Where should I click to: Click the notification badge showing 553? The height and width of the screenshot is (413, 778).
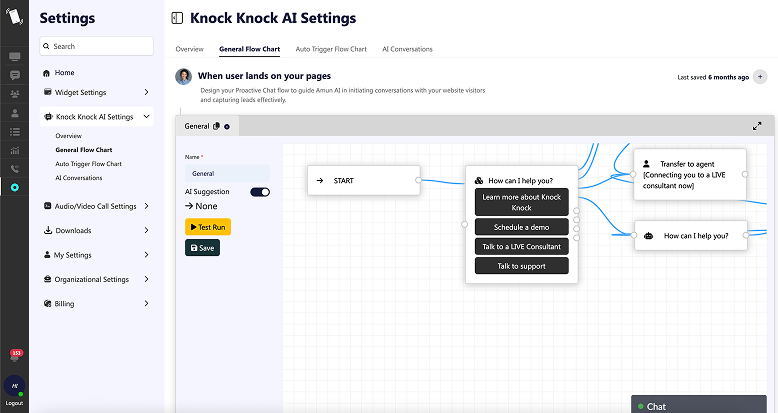pyautogui.click(x=15, y=354)
